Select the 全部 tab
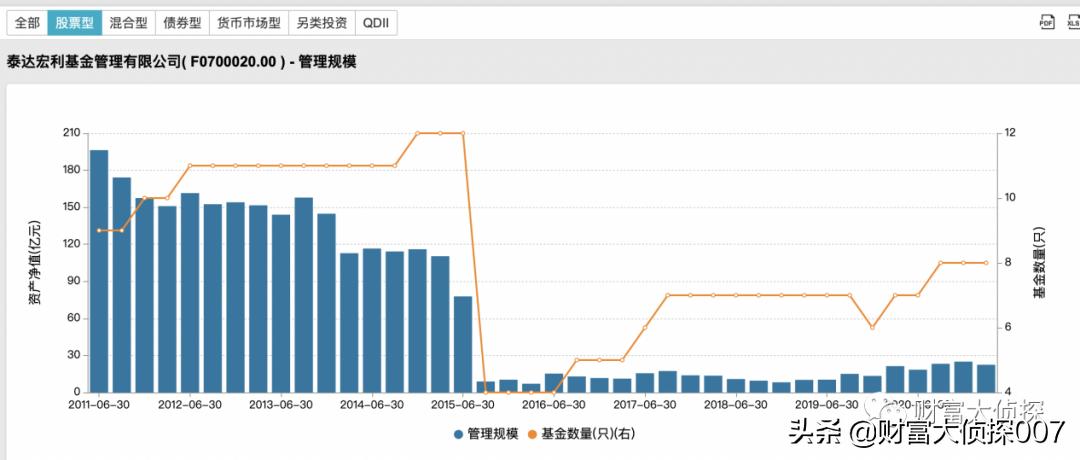 point(28,23)
